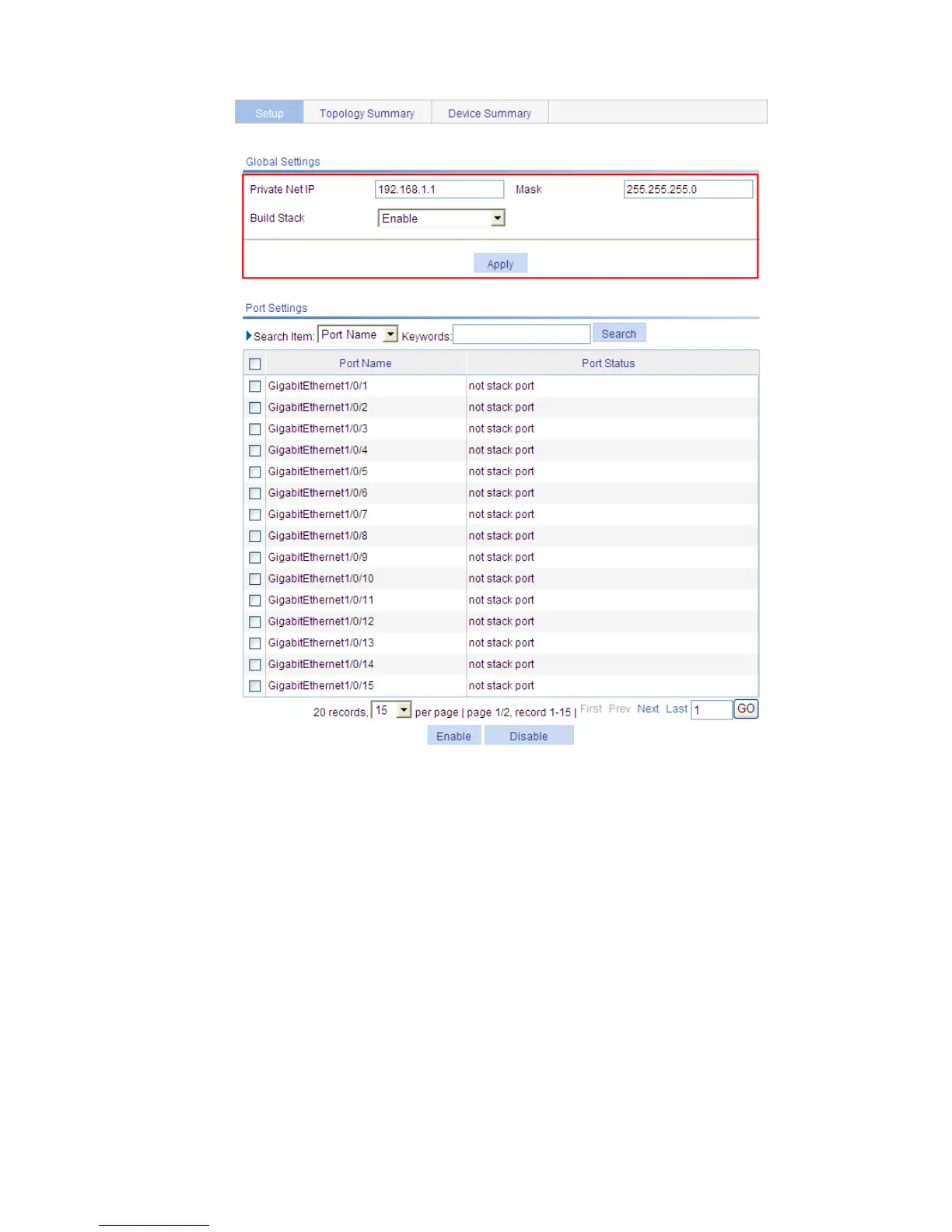This screenshot has height=1232, width=952.
Task: Click the Keywords input field
Action: tap(521, 334)
